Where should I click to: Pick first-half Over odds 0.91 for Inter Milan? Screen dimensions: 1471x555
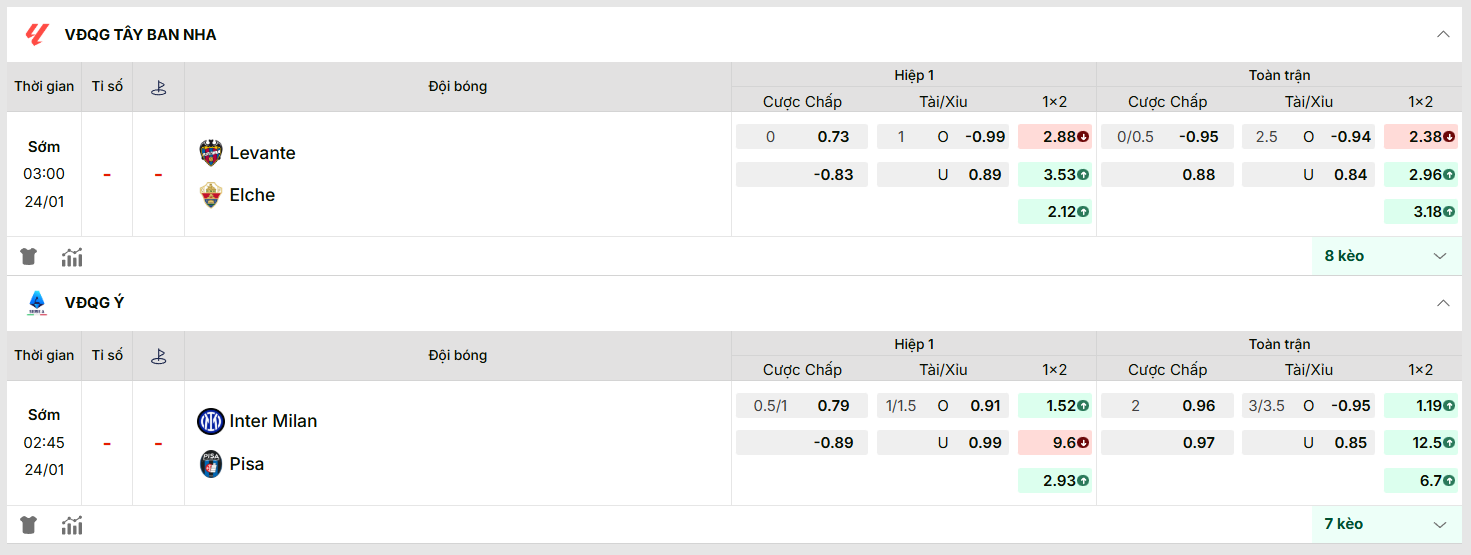(985, 406)
